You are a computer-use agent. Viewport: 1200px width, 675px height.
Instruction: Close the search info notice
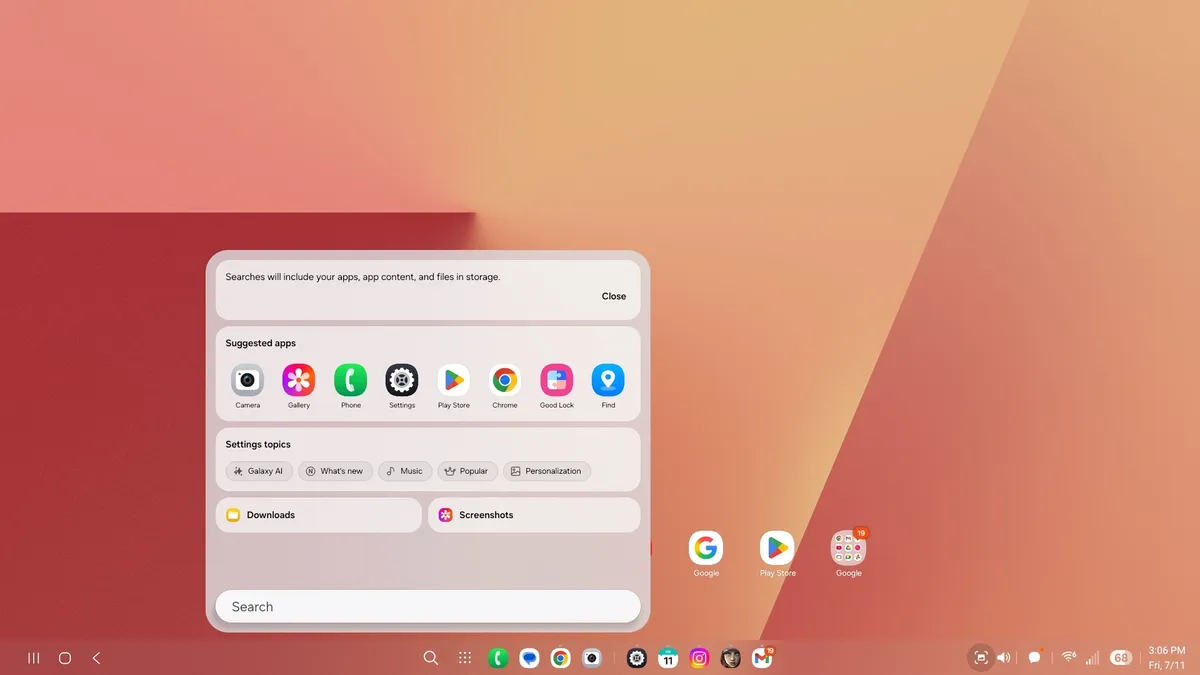point(613,296)
